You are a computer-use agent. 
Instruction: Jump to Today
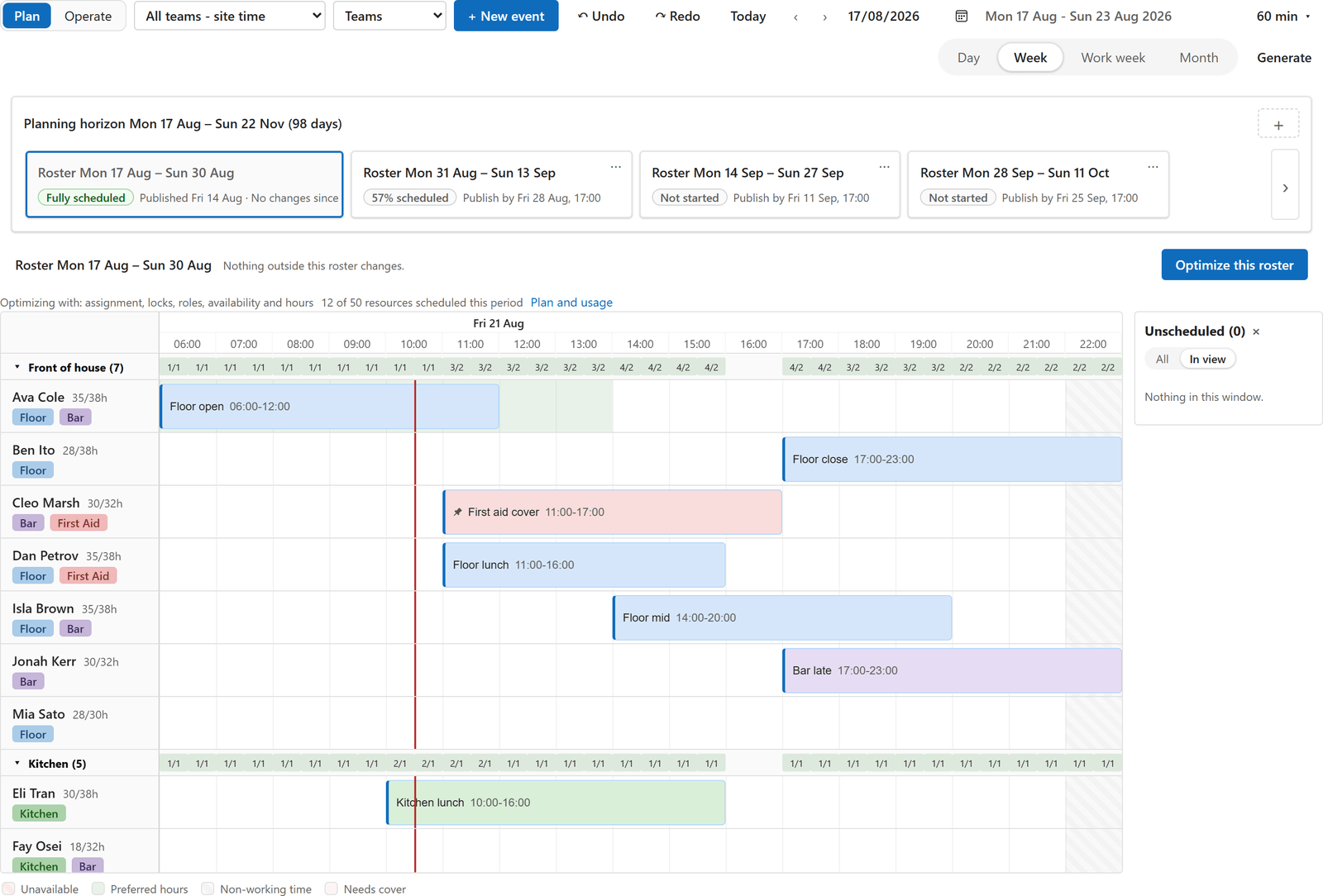click(x=748, y=16)
